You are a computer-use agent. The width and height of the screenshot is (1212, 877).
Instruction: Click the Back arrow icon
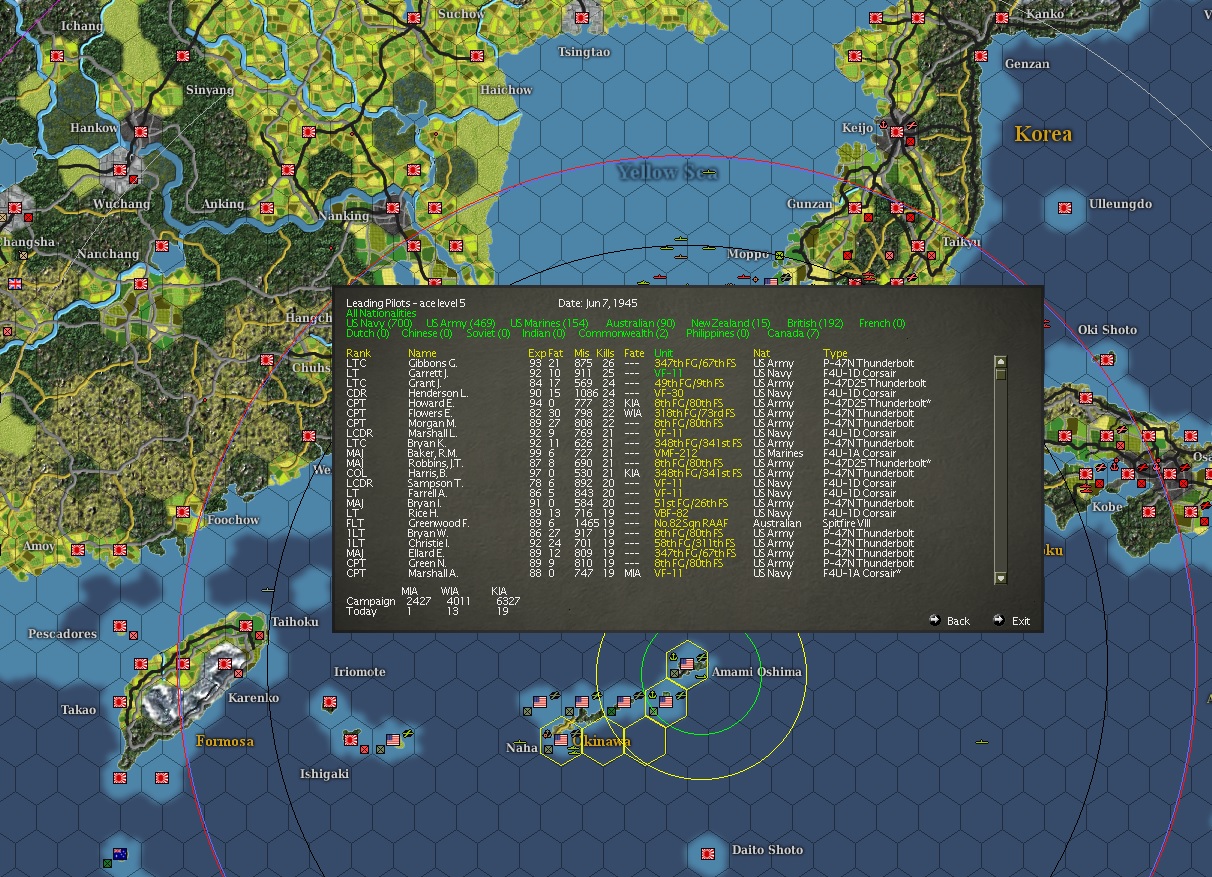[935, 620]
